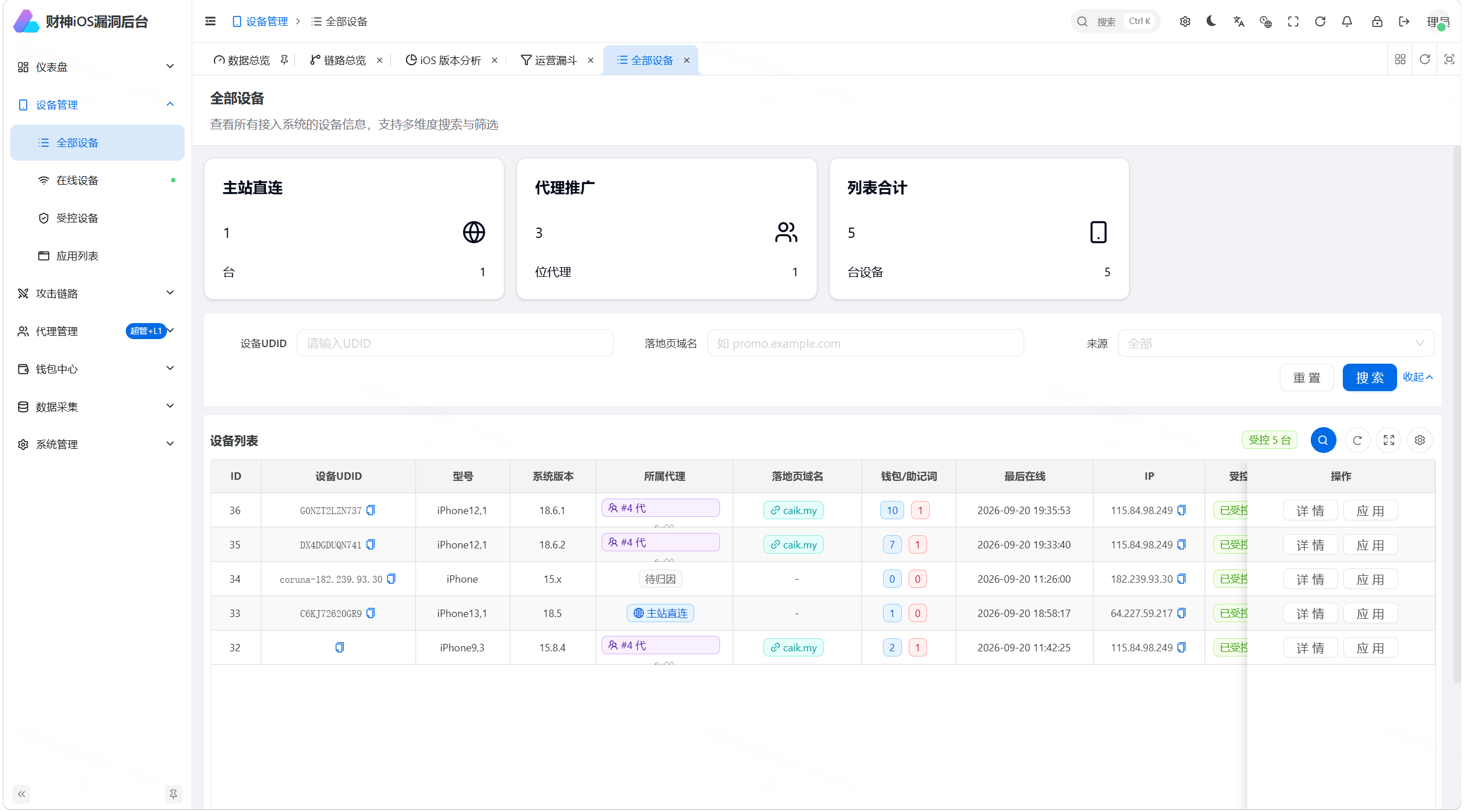Click the 设备UDID input field

pyautogui.click(x=455, y=344)
